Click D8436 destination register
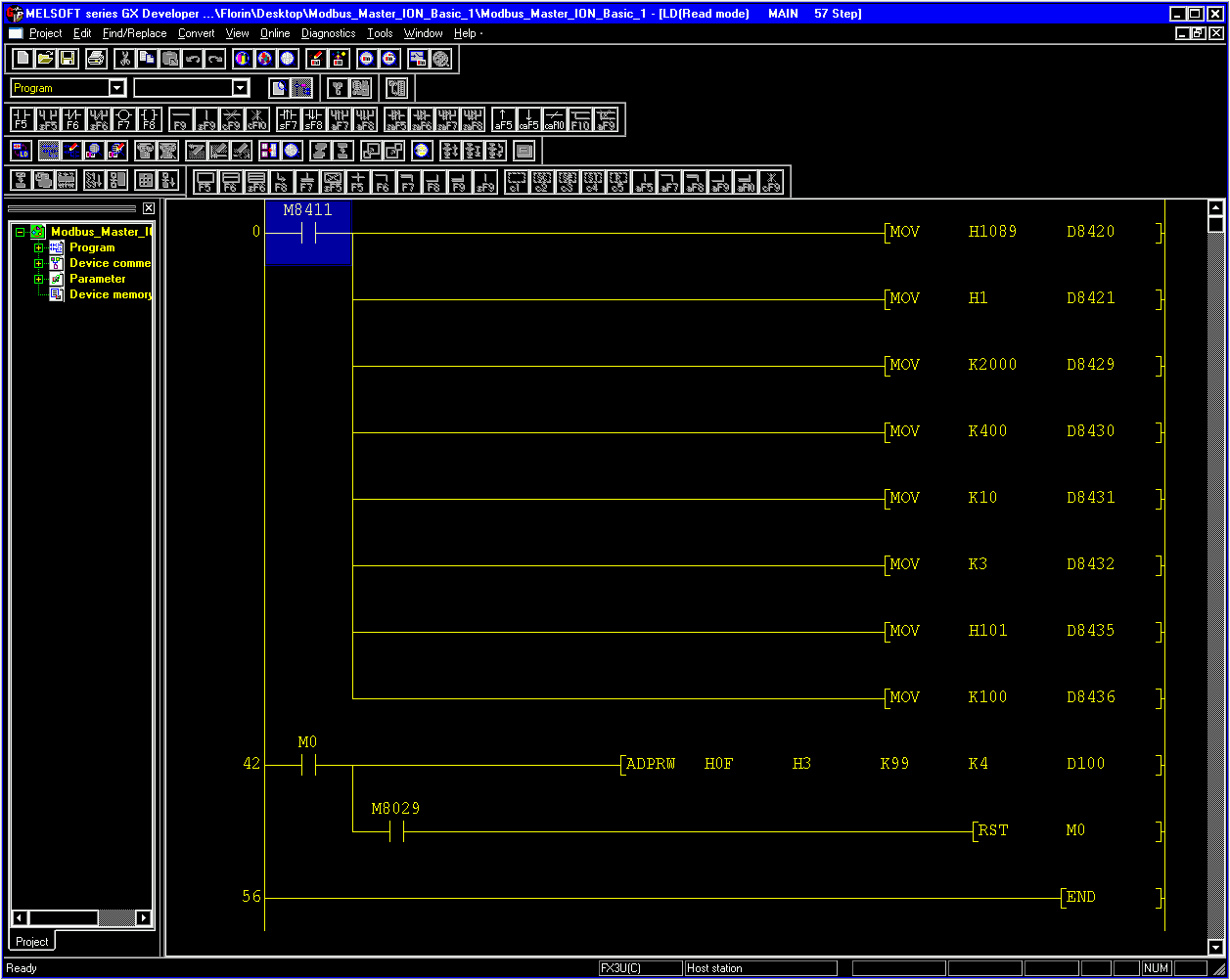Screen dimensions: 1230x980 pos(1090,697)
